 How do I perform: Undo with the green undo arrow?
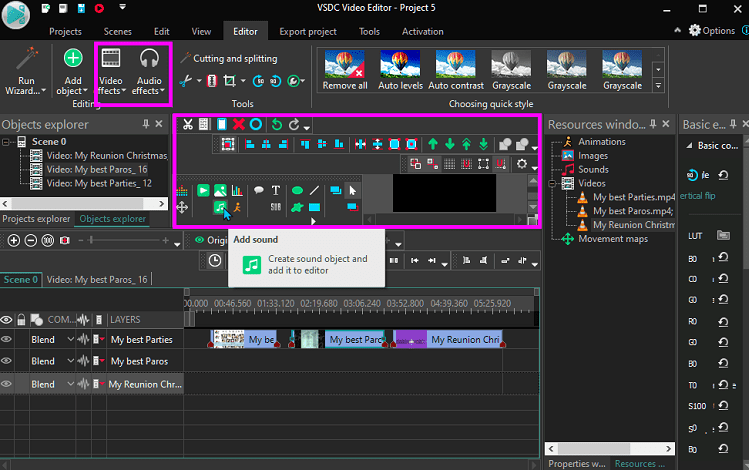click(x=277, y=125)
